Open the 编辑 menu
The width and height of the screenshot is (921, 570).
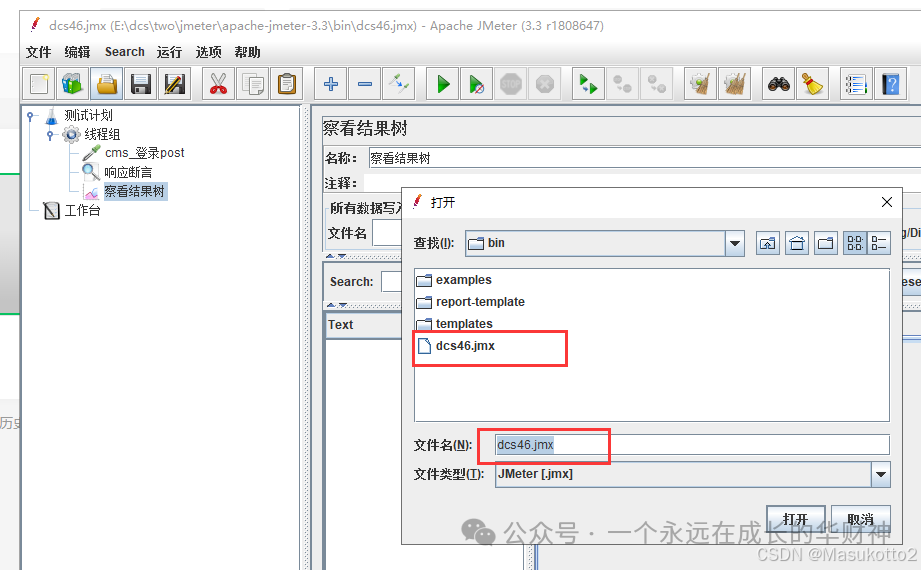pyautogui.click(x=77, y=52)
